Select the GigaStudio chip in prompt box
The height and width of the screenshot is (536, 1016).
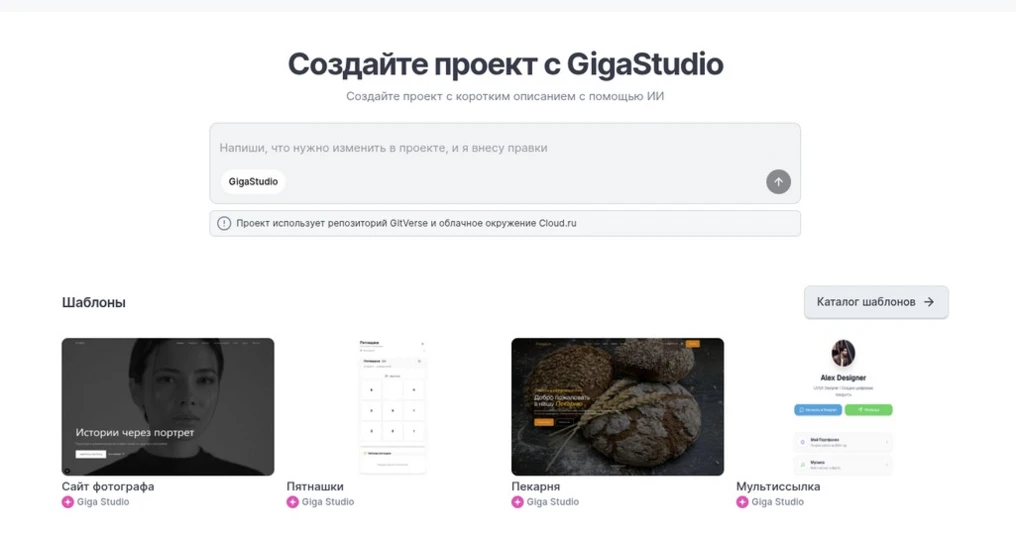click(253, 182)
